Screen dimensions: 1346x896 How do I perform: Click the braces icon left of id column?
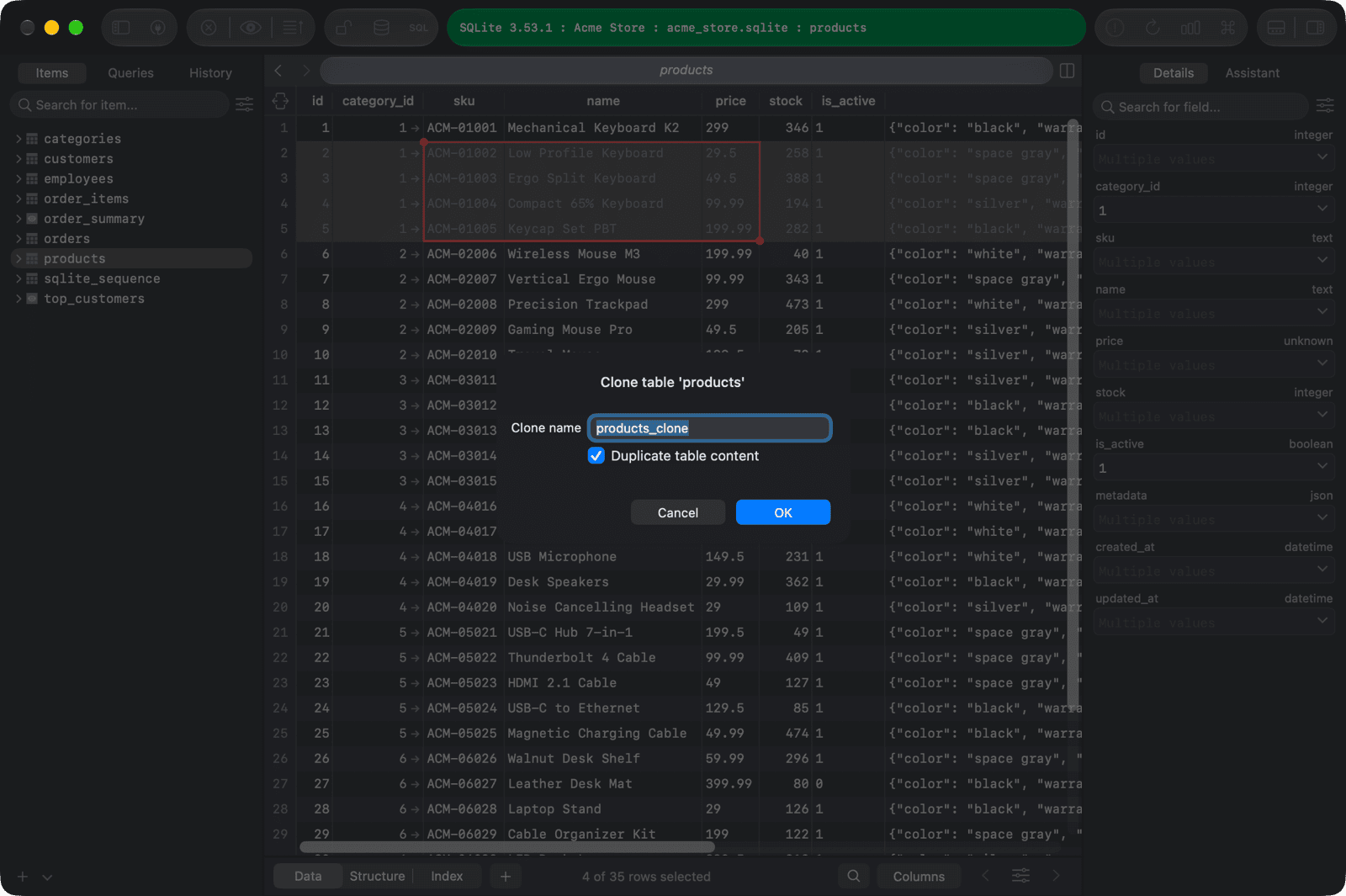pyautogui.click(x=280, y=101)
